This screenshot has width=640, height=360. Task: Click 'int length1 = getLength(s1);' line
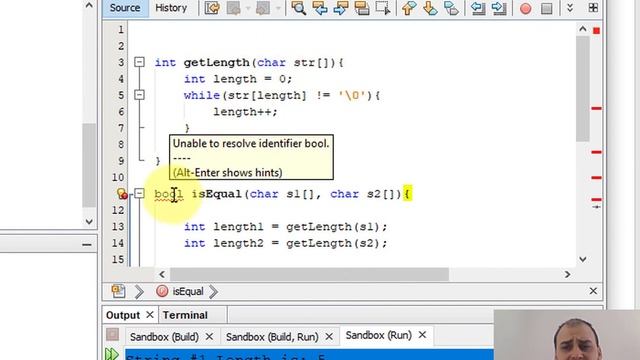coord(285,227)
